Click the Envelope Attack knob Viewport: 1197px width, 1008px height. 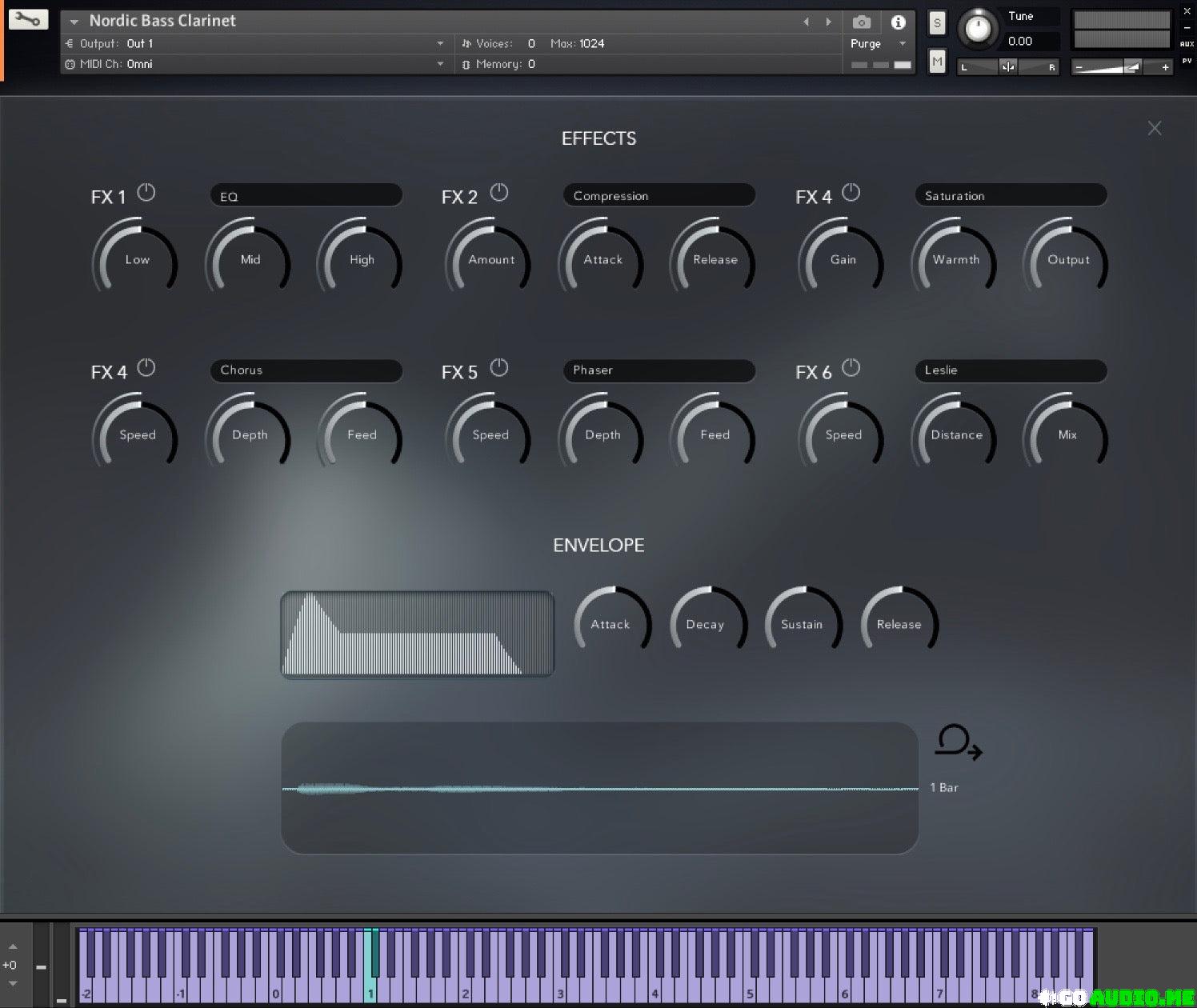(x=611, y=623)
